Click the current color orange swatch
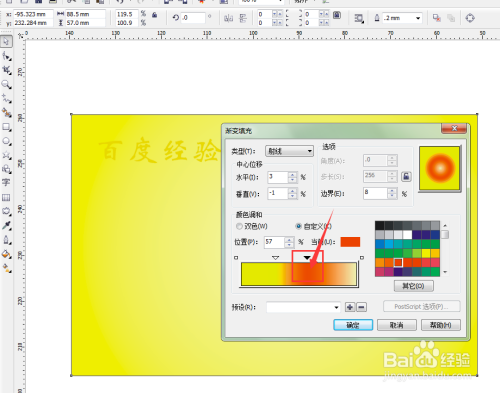The width and height of the screenshot is (500, 393). pos(350,242)
